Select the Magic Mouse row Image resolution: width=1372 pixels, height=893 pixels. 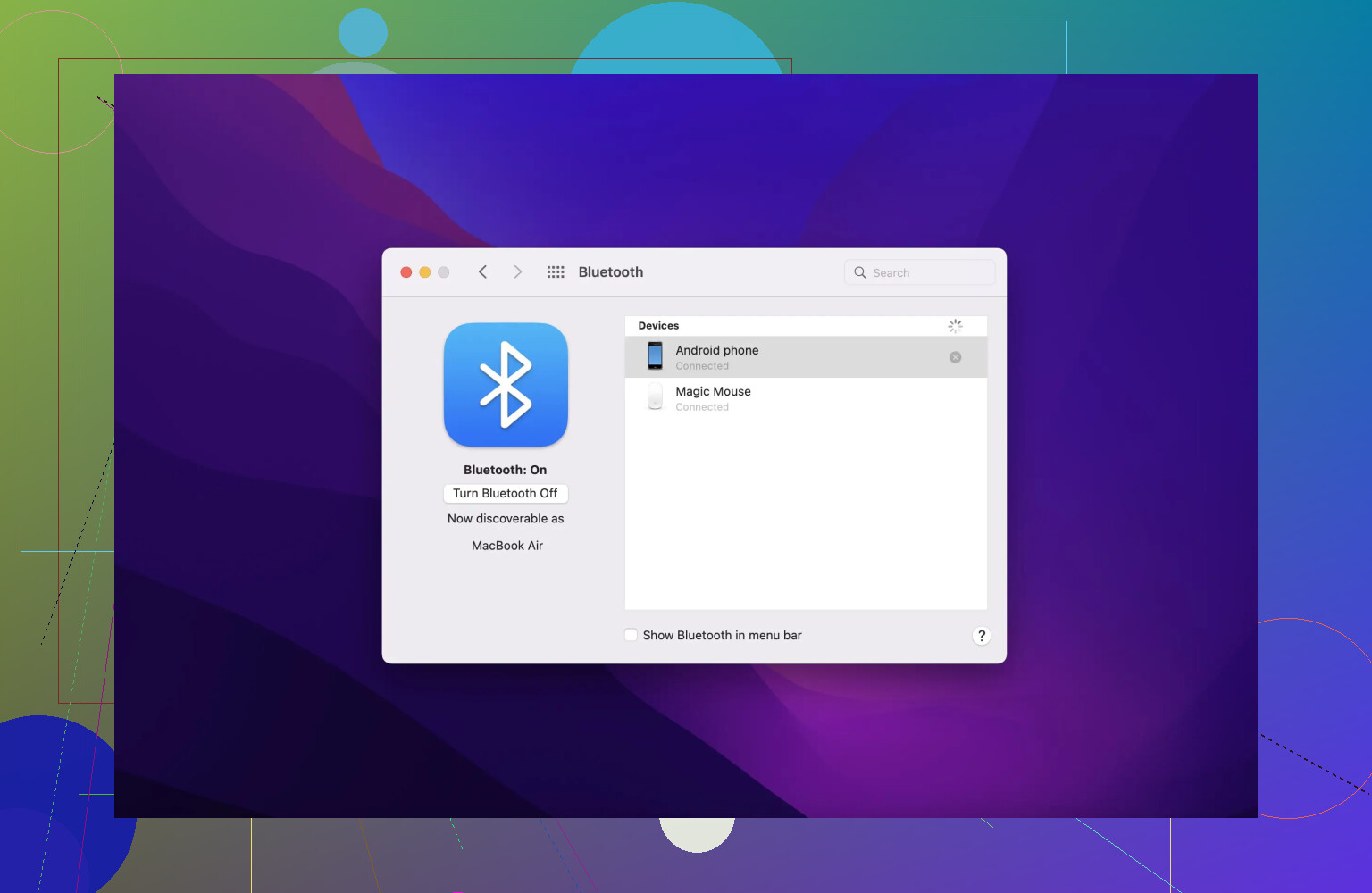pyautogui.click(x=806, y=398)
